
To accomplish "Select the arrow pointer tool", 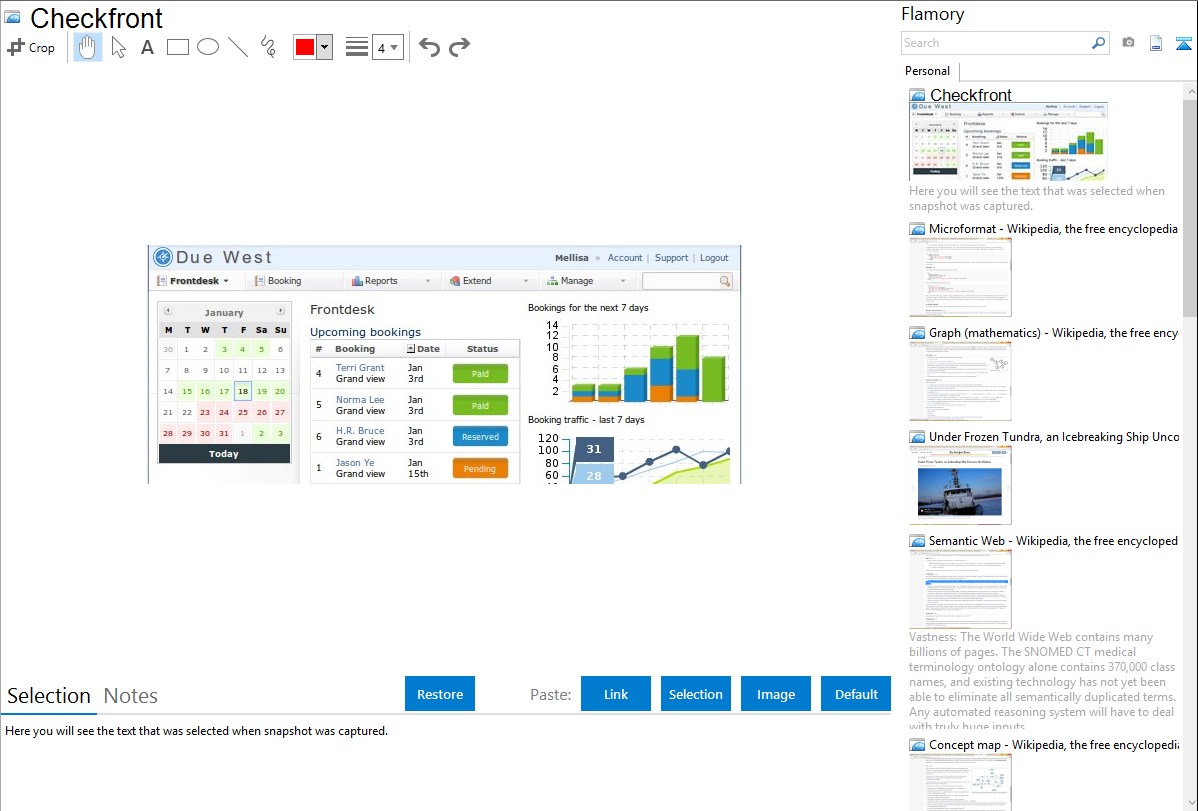I will (x=118, y=47).
